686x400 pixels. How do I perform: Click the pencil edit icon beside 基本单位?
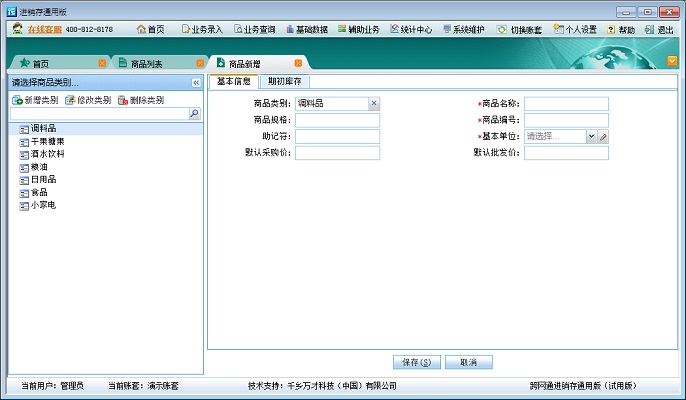603,136
